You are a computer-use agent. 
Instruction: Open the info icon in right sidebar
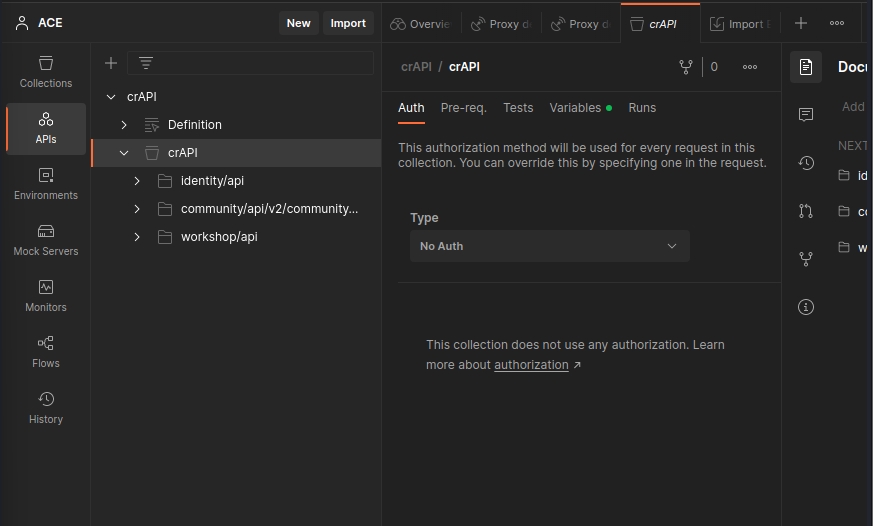tap(806, 307)
